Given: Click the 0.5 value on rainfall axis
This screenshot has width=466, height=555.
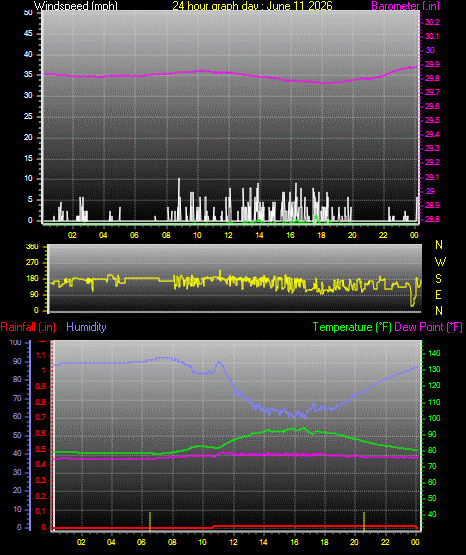Looking at the screenshot, I should click(41, 449).
